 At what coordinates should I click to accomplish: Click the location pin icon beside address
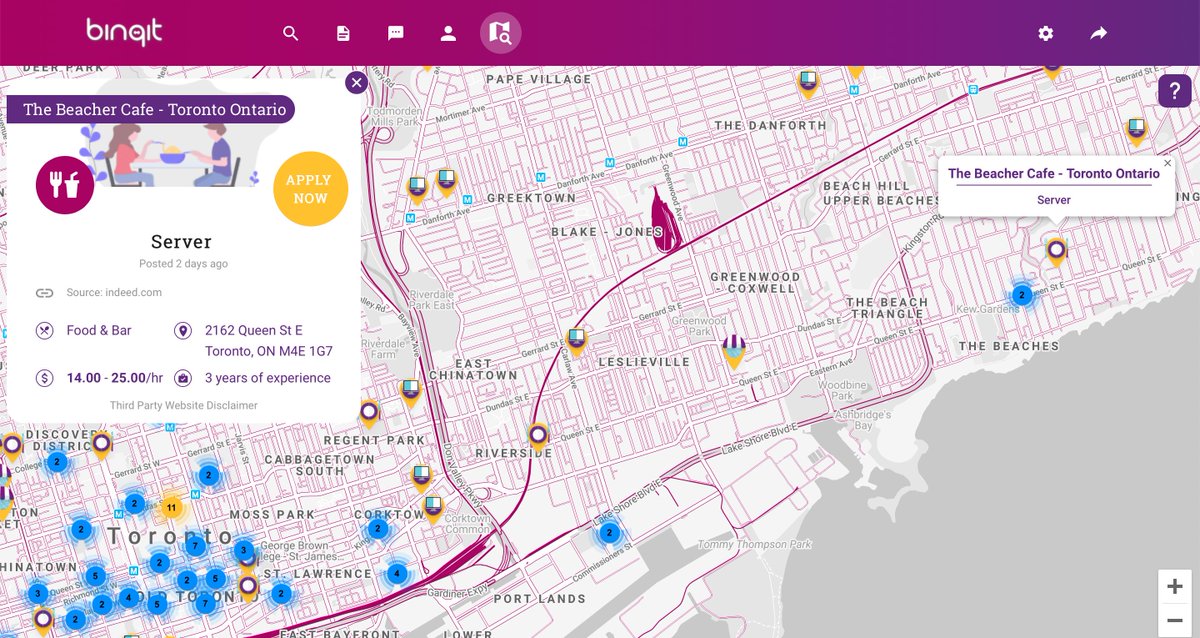pos(182,331)
